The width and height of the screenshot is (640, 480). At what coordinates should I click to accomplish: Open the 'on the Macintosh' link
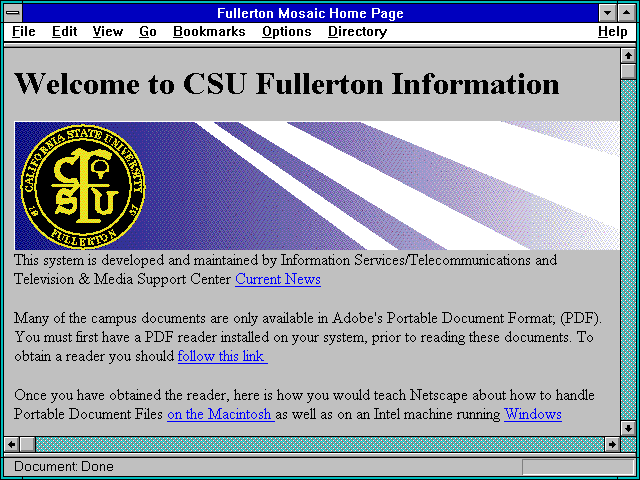click(x=221, y=414)
